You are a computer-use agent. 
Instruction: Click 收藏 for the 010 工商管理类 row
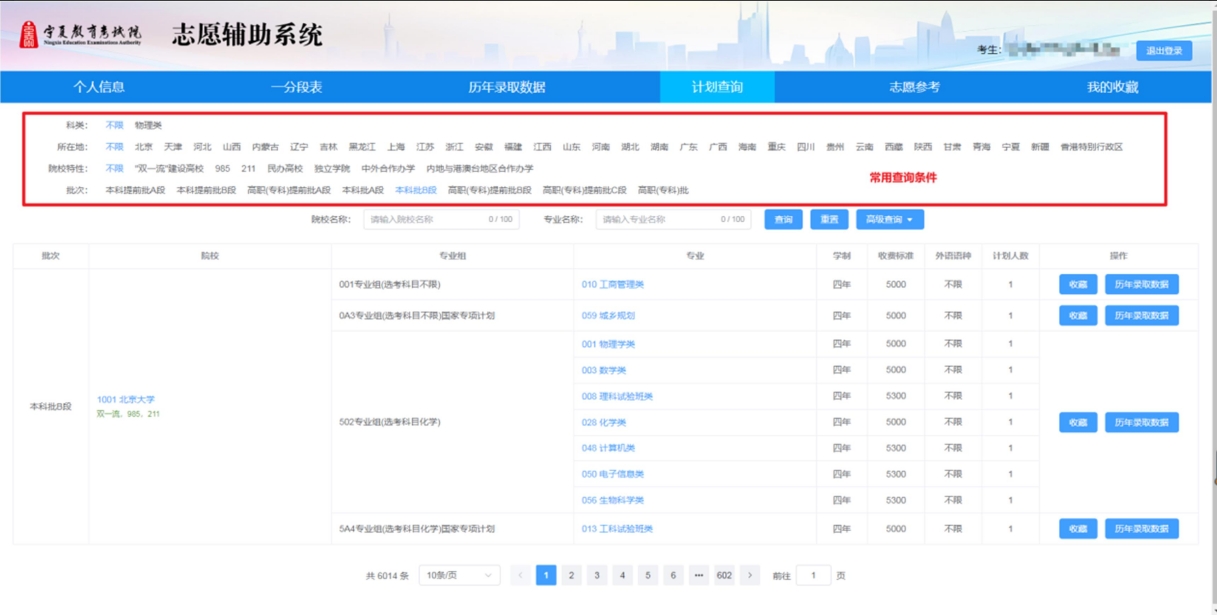[1077, 285]
